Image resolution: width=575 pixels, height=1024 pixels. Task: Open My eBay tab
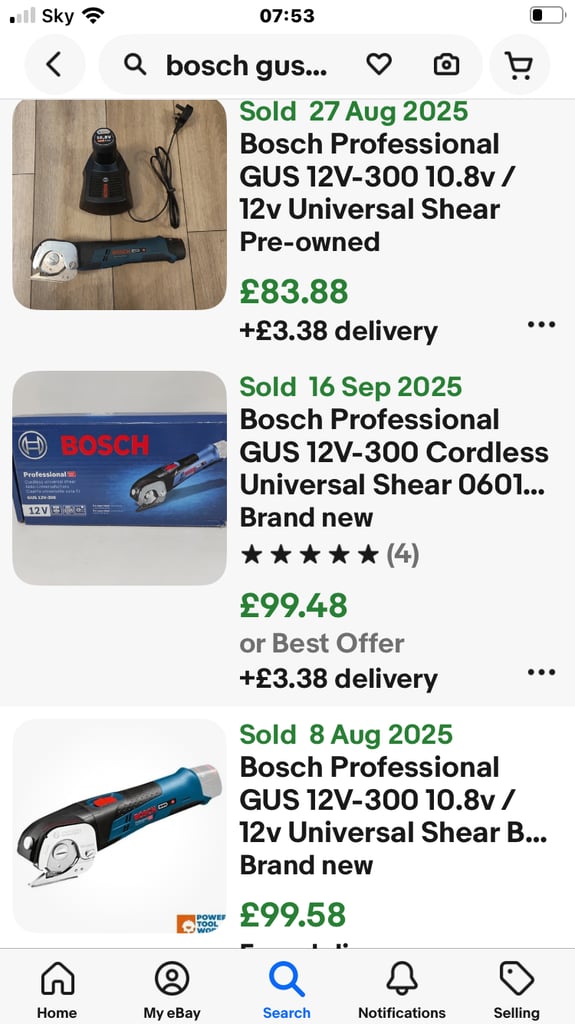coord(172,989)
